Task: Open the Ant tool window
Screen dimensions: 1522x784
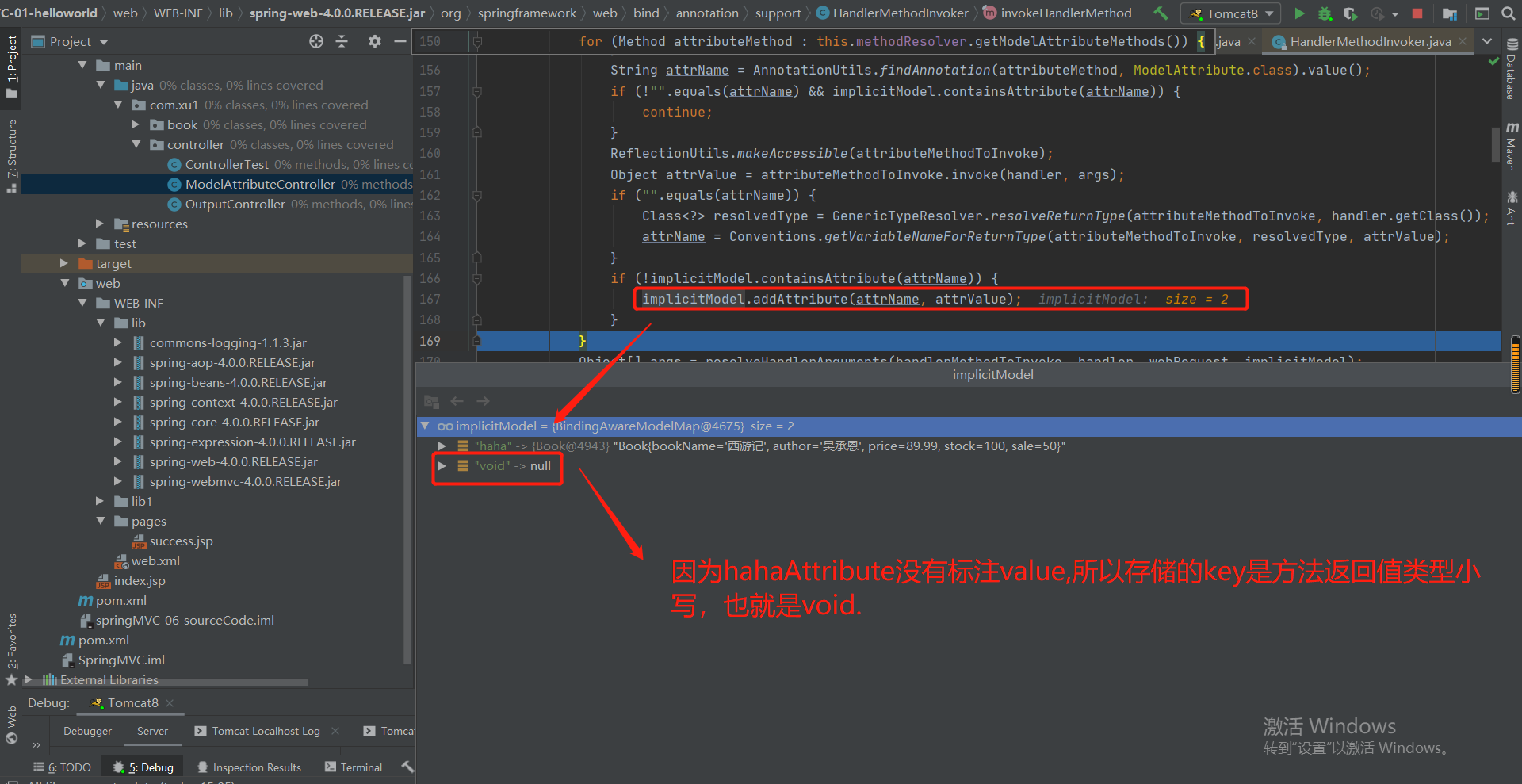Action: 1512,208
